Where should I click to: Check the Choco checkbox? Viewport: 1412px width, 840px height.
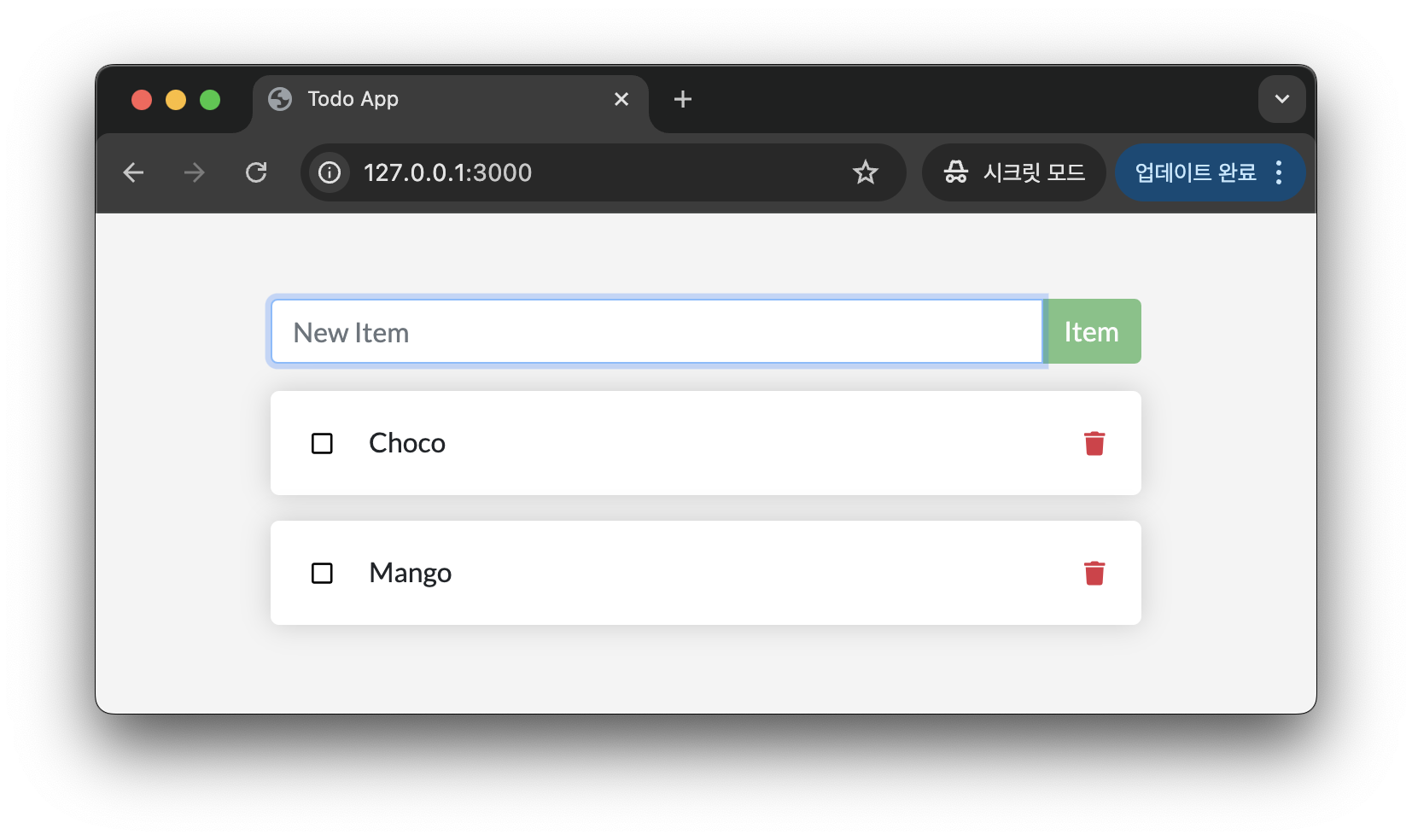322,444
